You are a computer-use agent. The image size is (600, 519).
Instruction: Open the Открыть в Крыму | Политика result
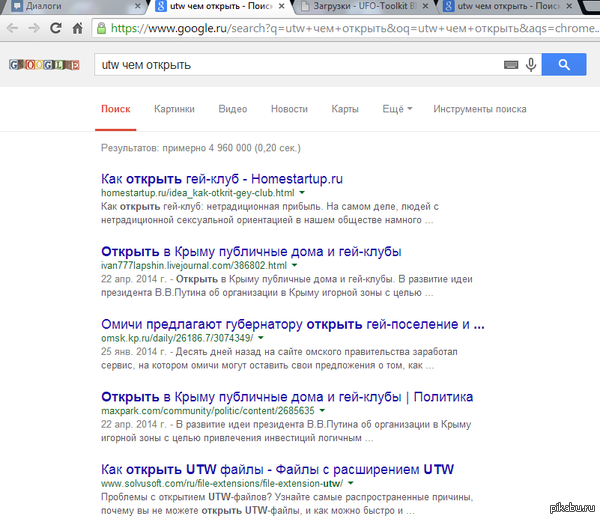coord(287,397)
